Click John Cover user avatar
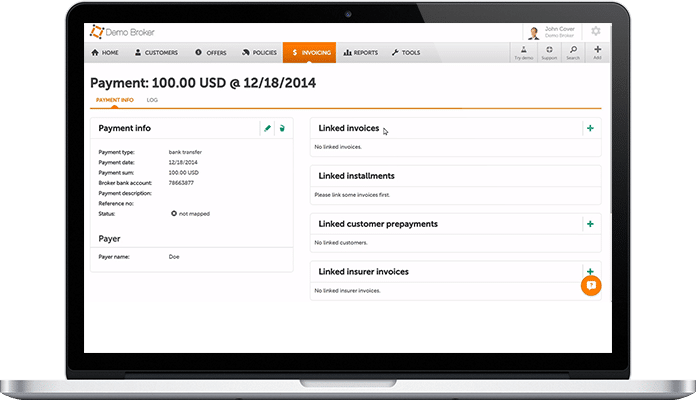The width and height of the screenshot is (696, 400). pyautogui.click(x=534, y=32)
